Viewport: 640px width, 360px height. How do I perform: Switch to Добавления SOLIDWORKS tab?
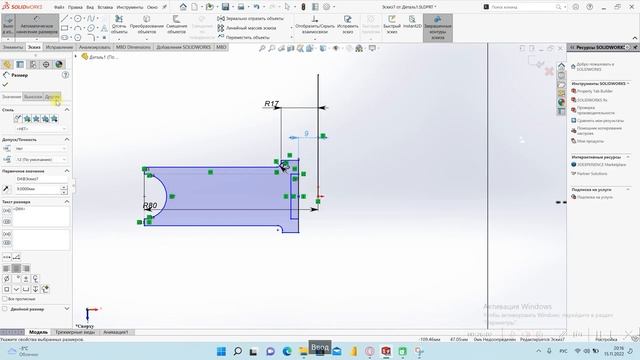[184, 47]
